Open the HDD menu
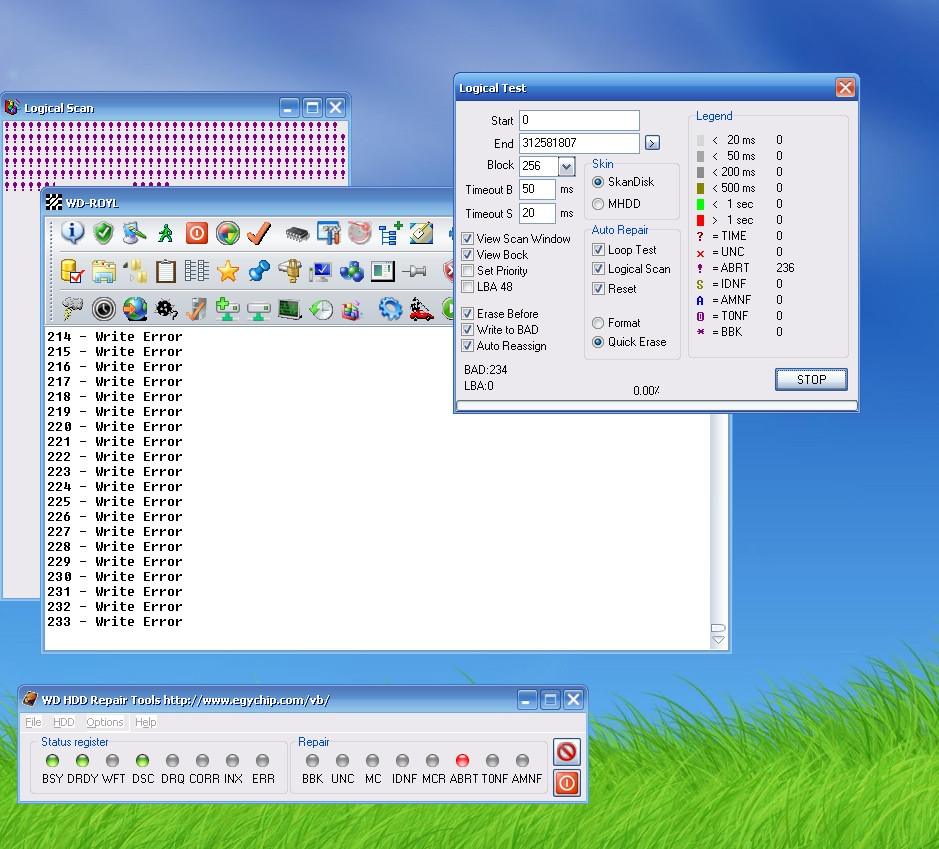This screenshot has width=939, height=849. coord(63,722)
